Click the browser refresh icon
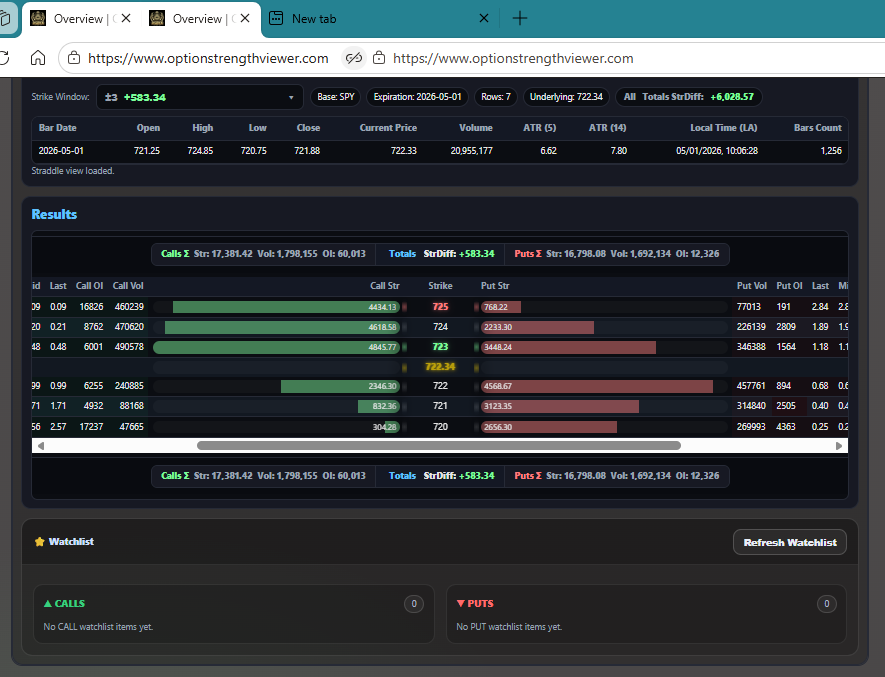Image resolution: width=885 pixels, height=677 pixels. (x=4, y=58)
